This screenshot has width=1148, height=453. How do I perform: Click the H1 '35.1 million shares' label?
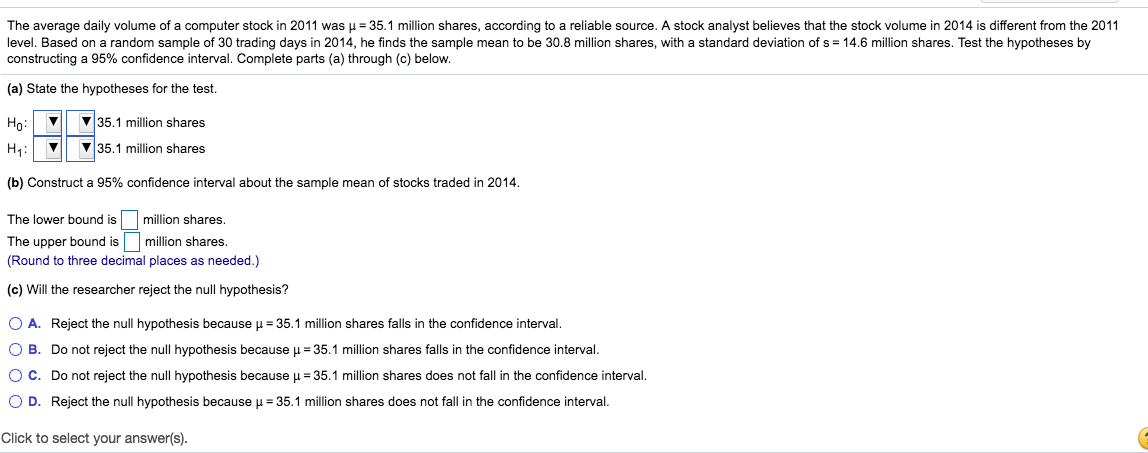point(151,149)
